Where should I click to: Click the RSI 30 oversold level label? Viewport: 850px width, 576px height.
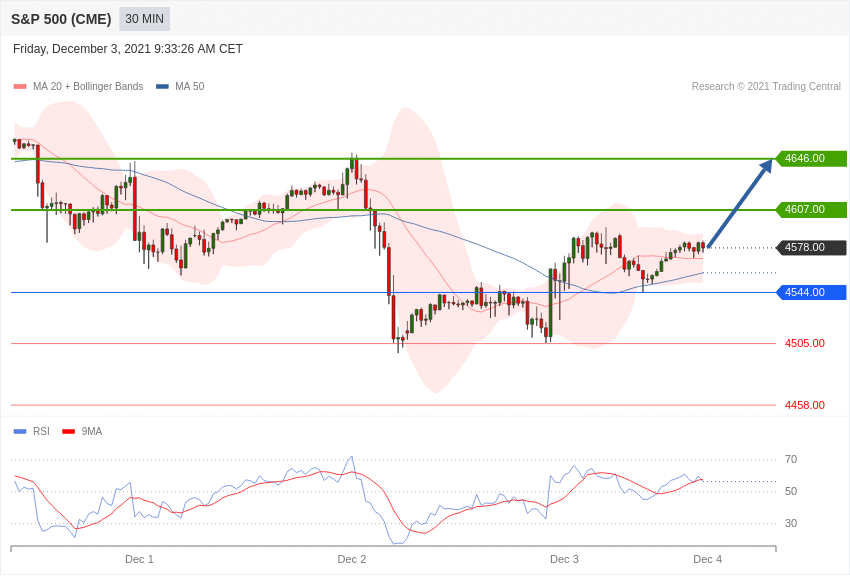point(791,523)
